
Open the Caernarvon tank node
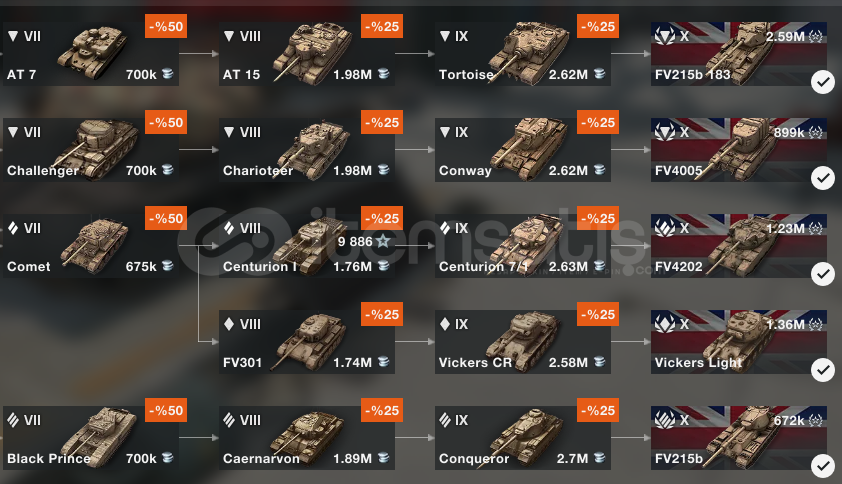pyautogui.click(x=307, y=438)
